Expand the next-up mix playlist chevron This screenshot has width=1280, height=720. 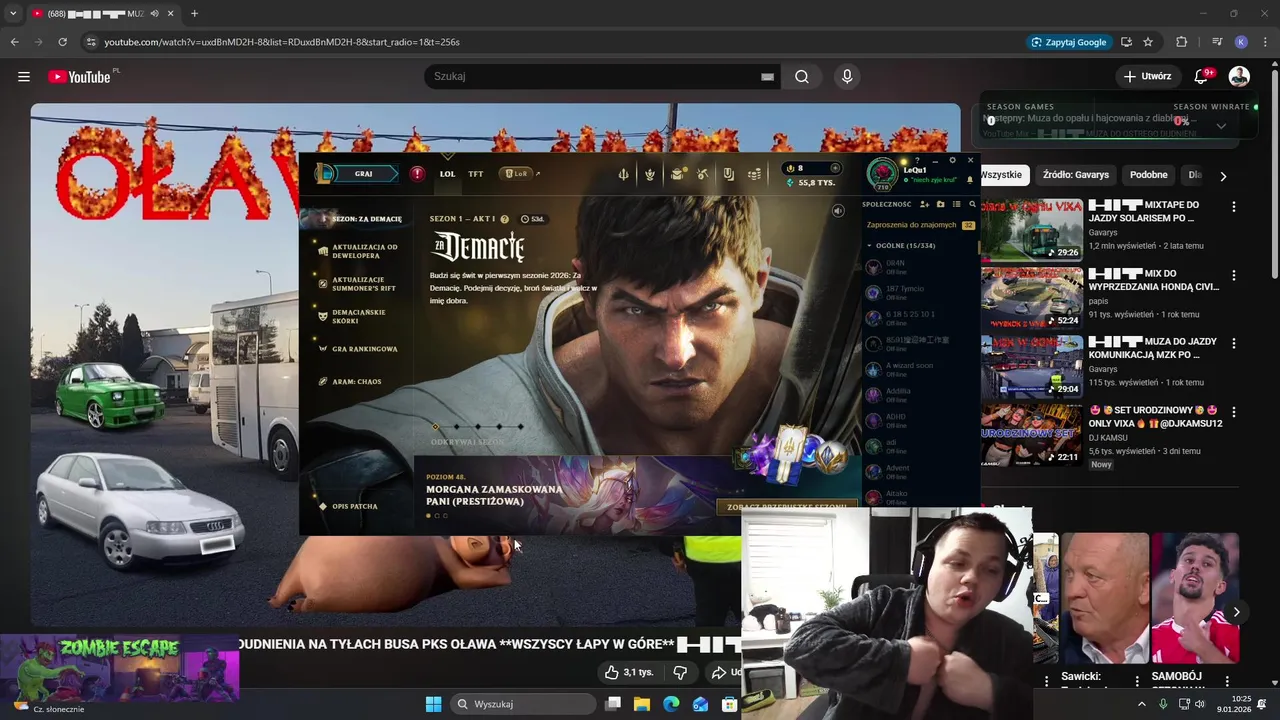(x=1221, y=126)
